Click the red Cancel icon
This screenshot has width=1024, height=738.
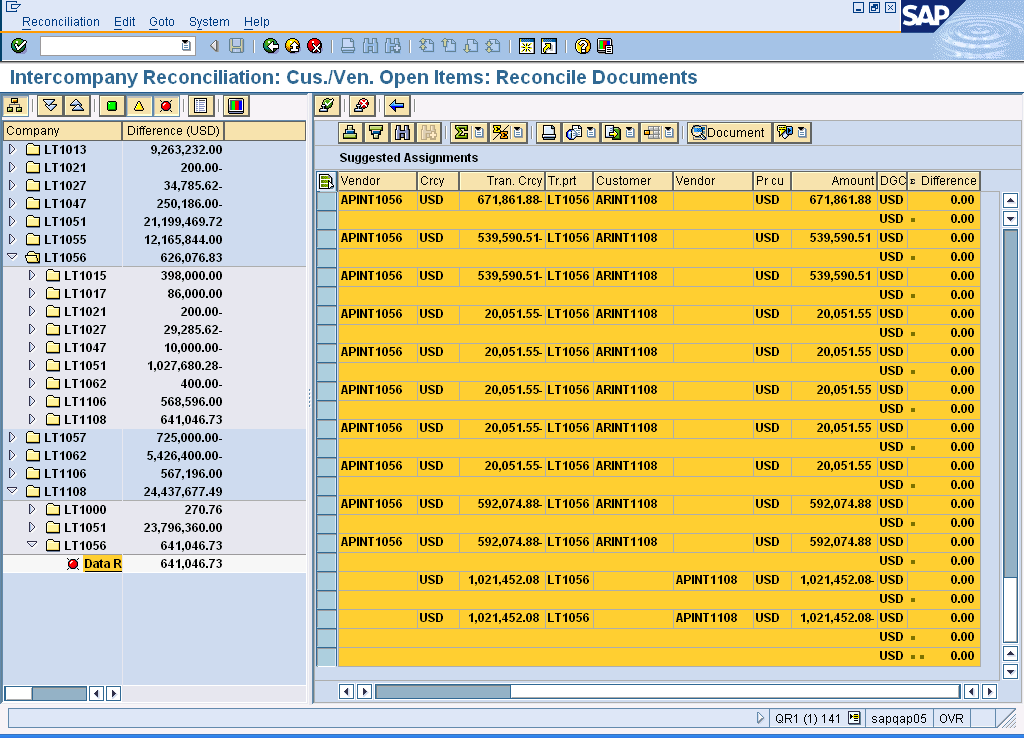(x=315, y=46)
